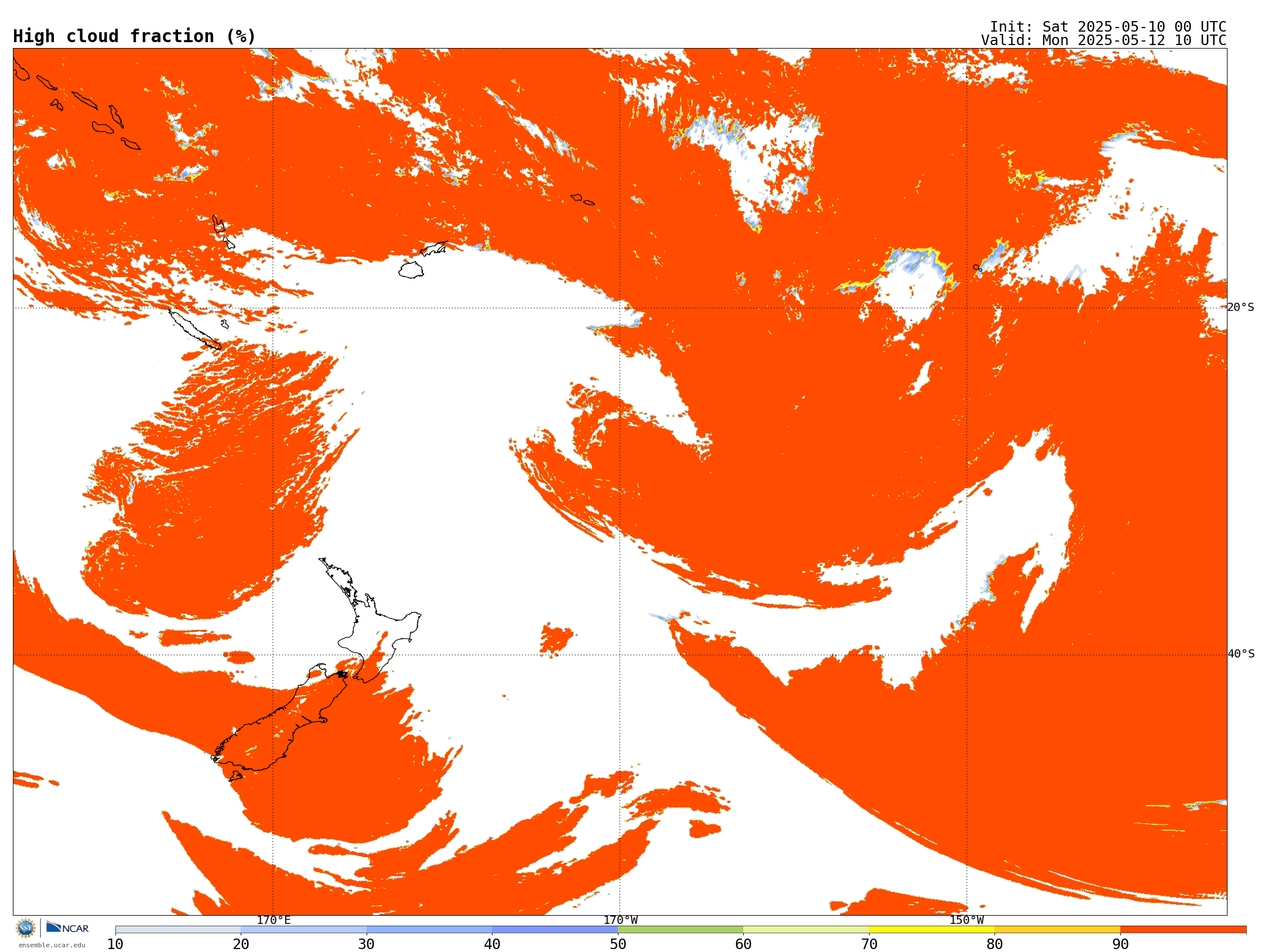The height and width of the screenshot is (952, 1265).
Task: Click the light blue 20–30 colorbar segment
Action: coord(303,930)
